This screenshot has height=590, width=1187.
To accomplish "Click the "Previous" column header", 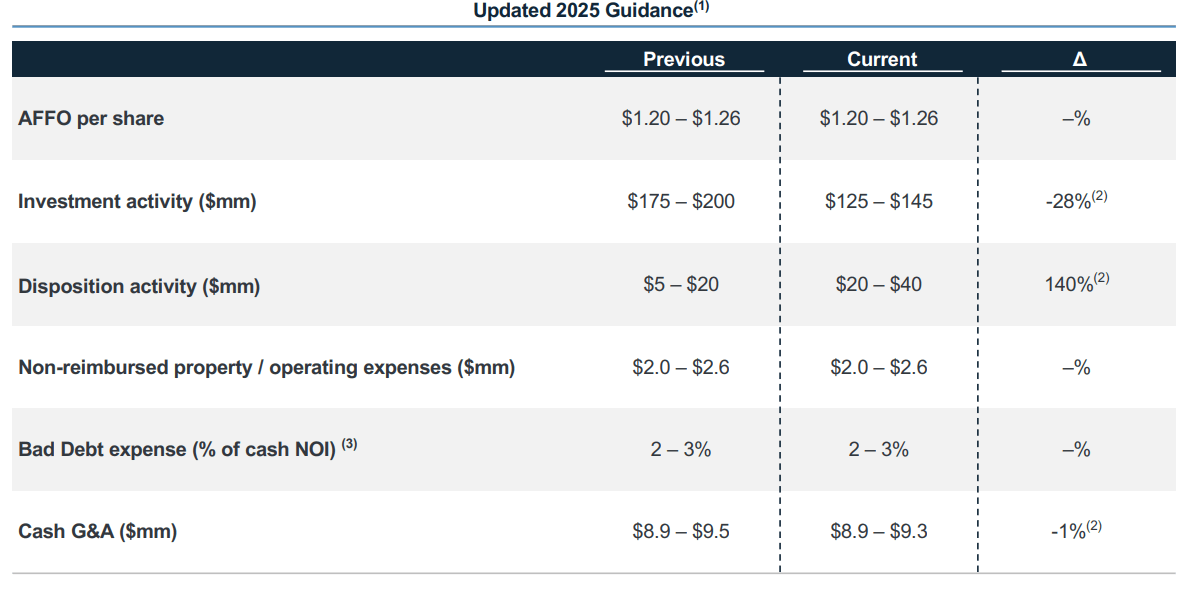I will [x=684, y=59].
